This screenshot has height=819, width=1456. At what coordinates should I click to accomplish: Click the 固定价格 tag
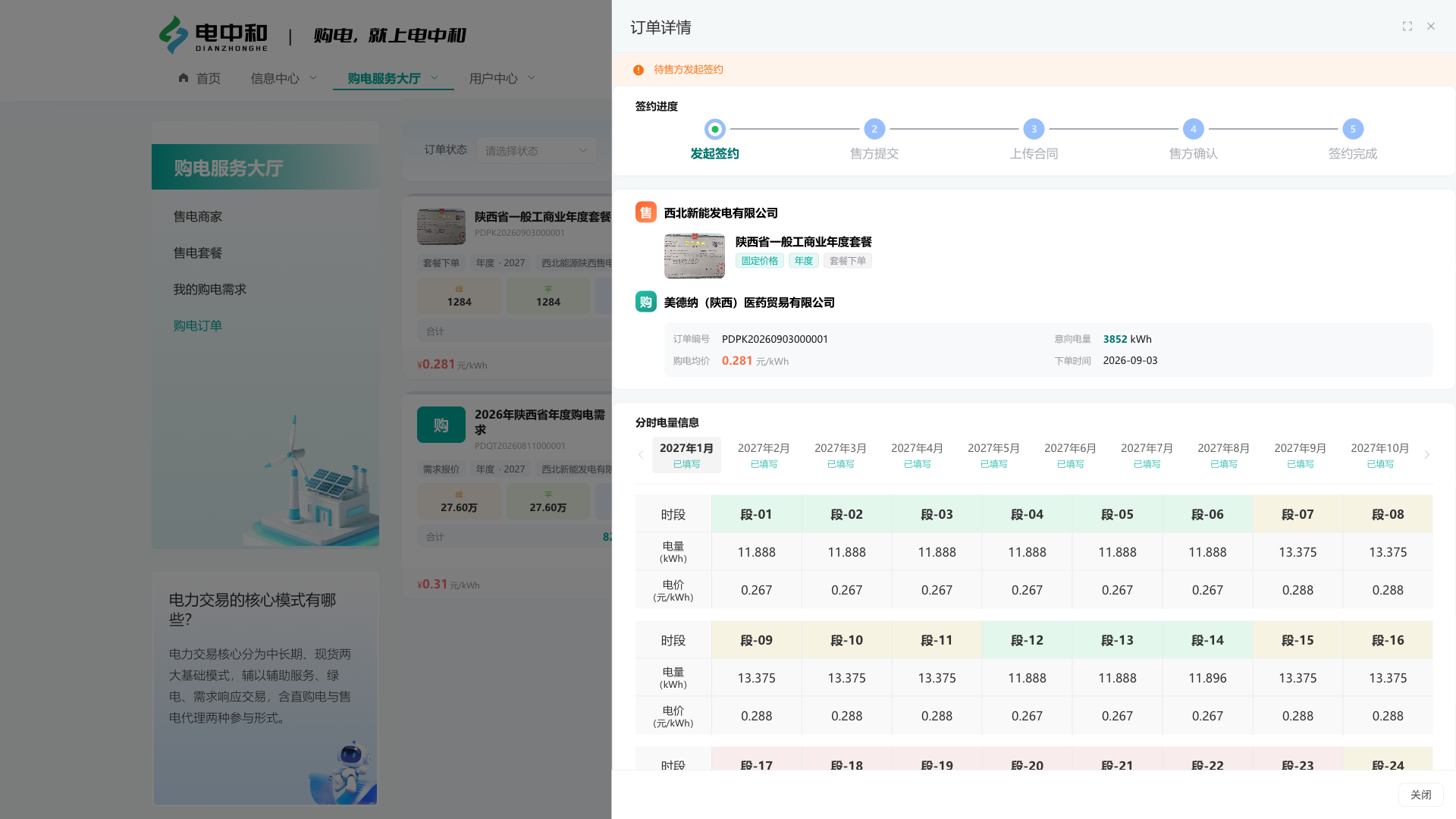coord(759,261)
